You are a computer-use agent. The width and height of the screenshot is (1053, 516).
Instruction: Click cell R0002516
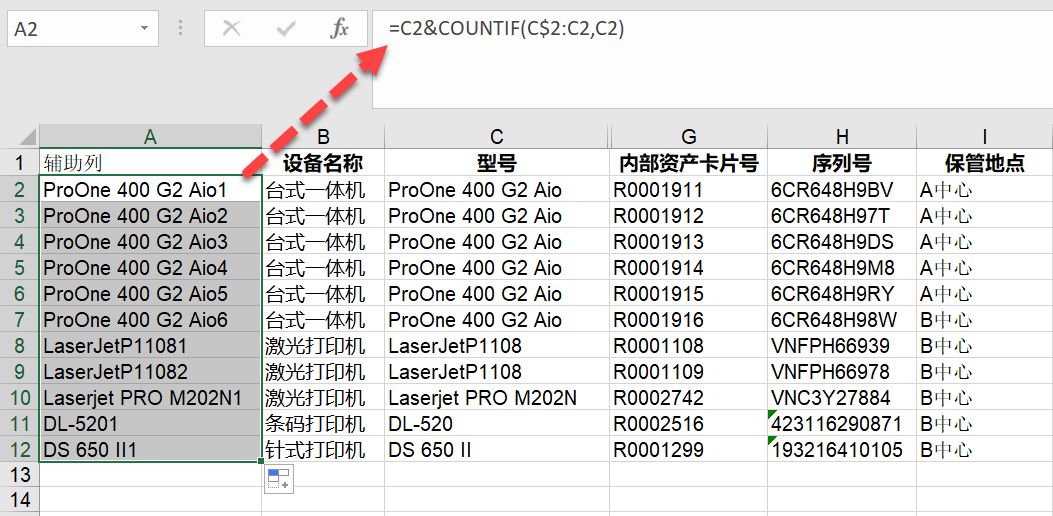[x=689, y=423]
